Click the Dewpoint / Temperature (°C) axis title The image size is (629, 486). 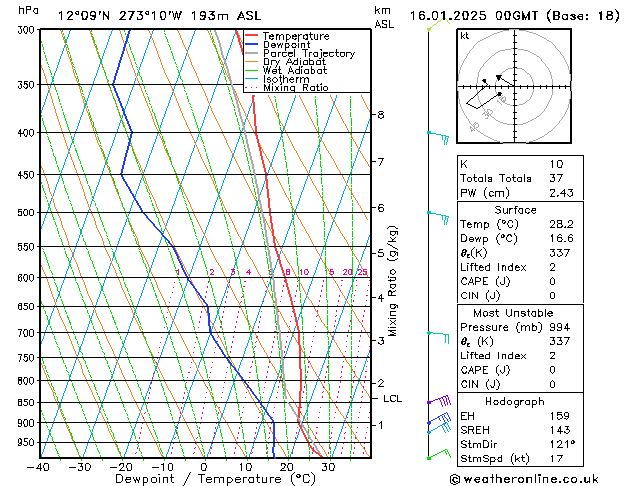tap(215, 479)
